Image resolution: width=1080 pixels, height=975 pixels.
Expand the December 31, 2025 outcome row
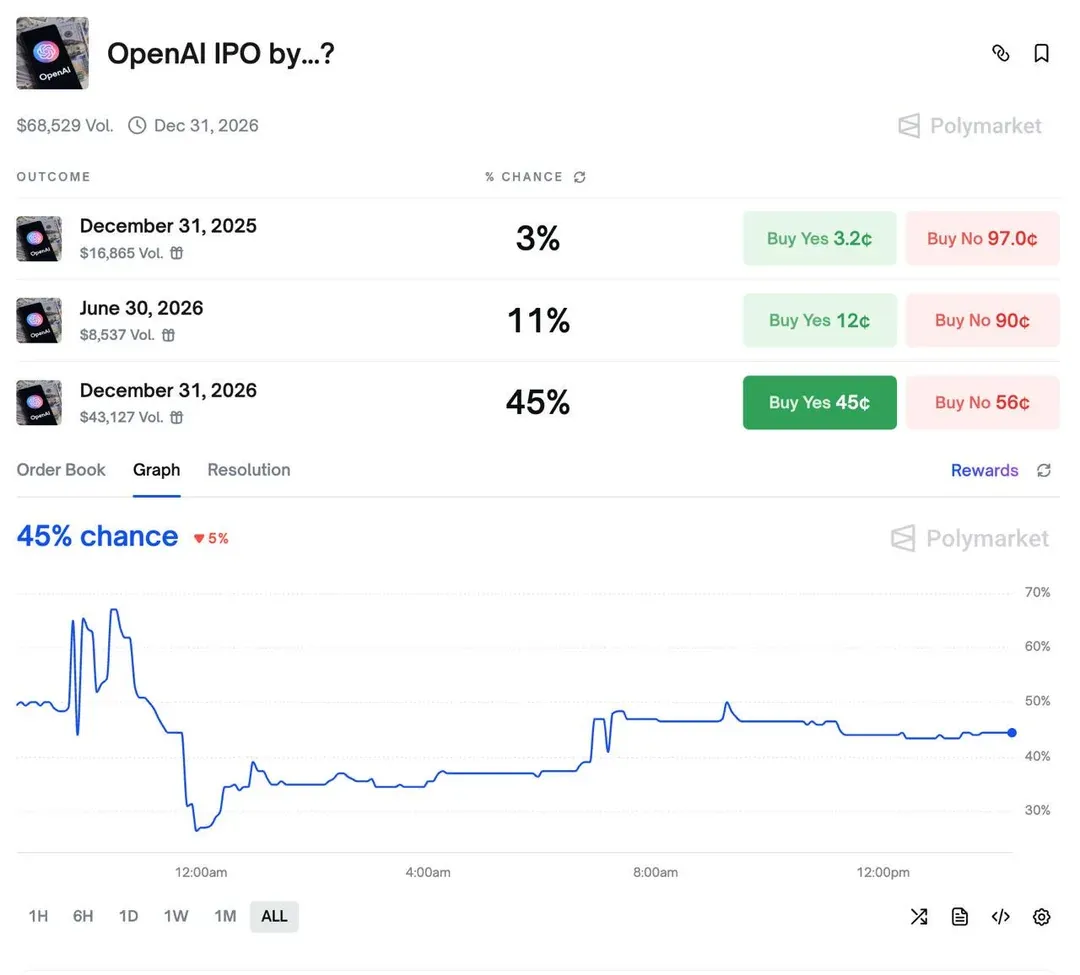click(168, 226)
